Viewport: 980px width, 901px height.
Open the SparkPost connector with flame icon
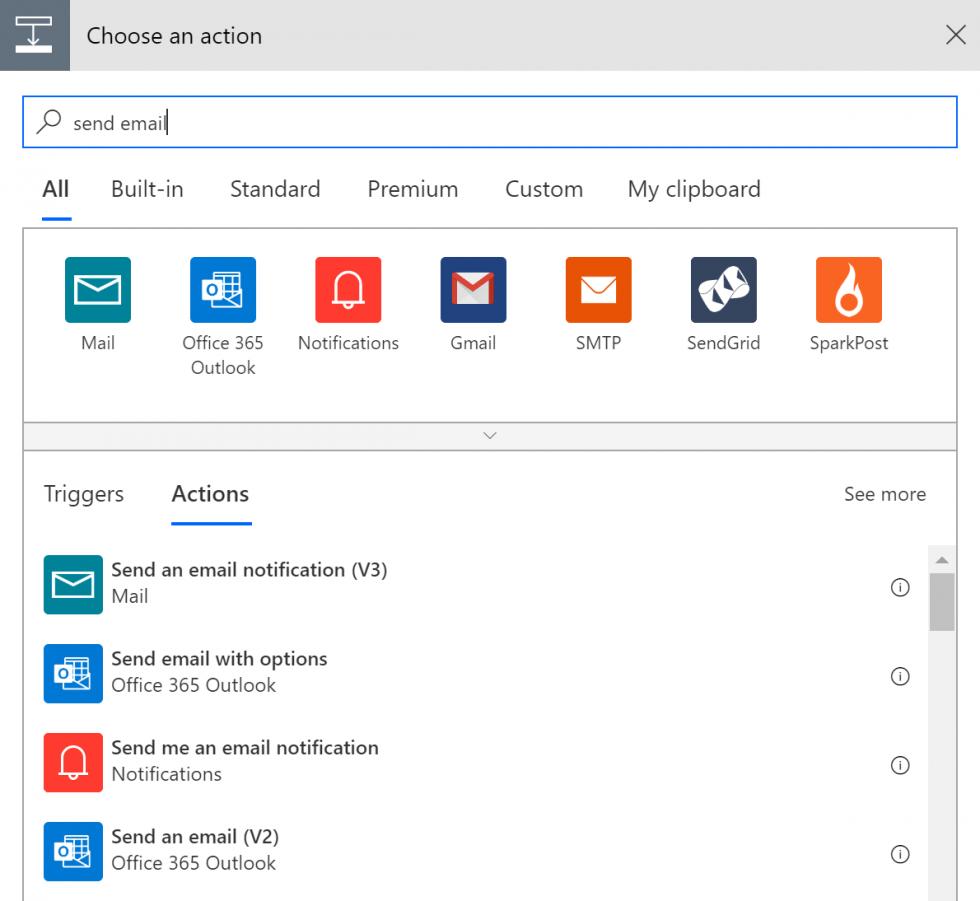click(x=849, y=290)
